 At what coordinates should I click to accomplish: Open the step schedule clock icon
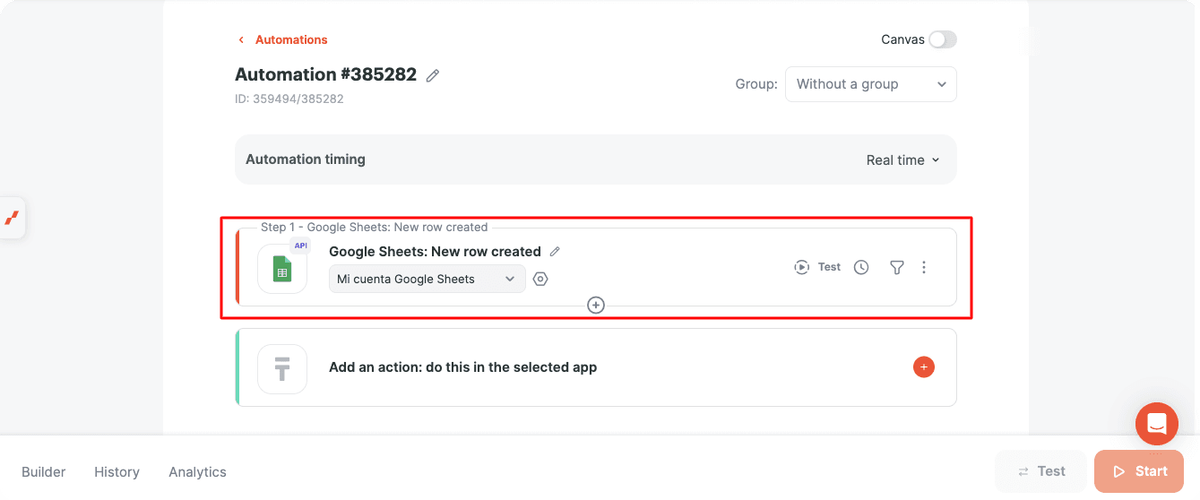click(x=861, y=267)
